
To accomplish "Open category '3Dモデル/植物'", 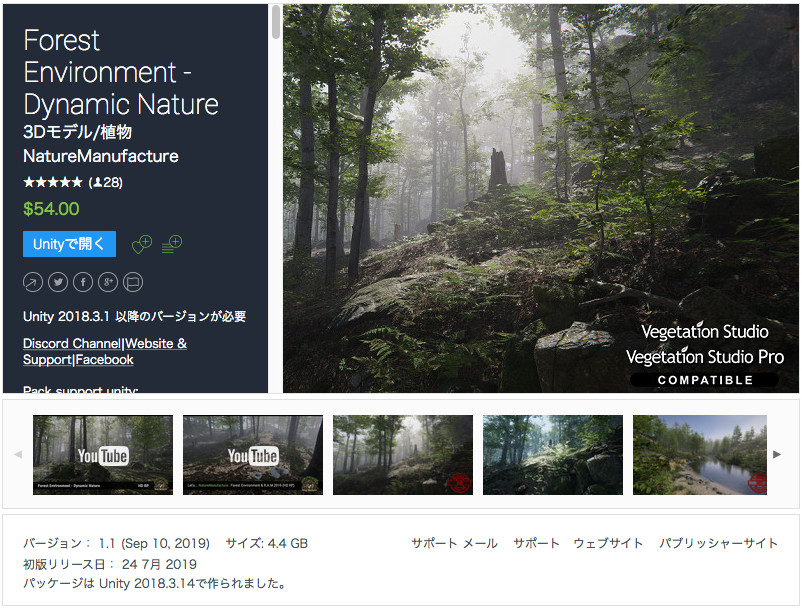I will point(78,132).
